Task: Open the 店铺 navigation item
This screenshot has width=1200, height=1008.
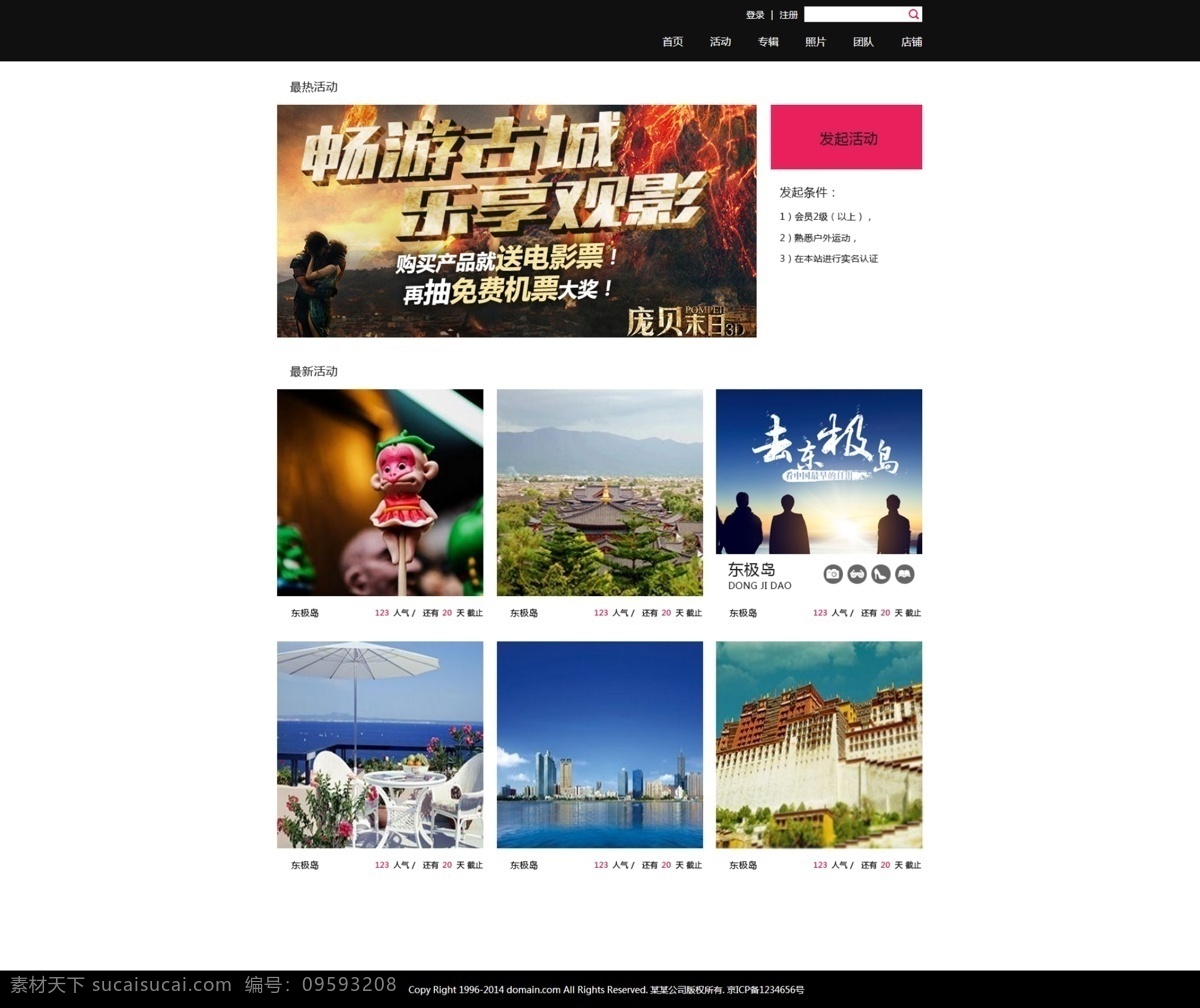Action: [911, 42]
